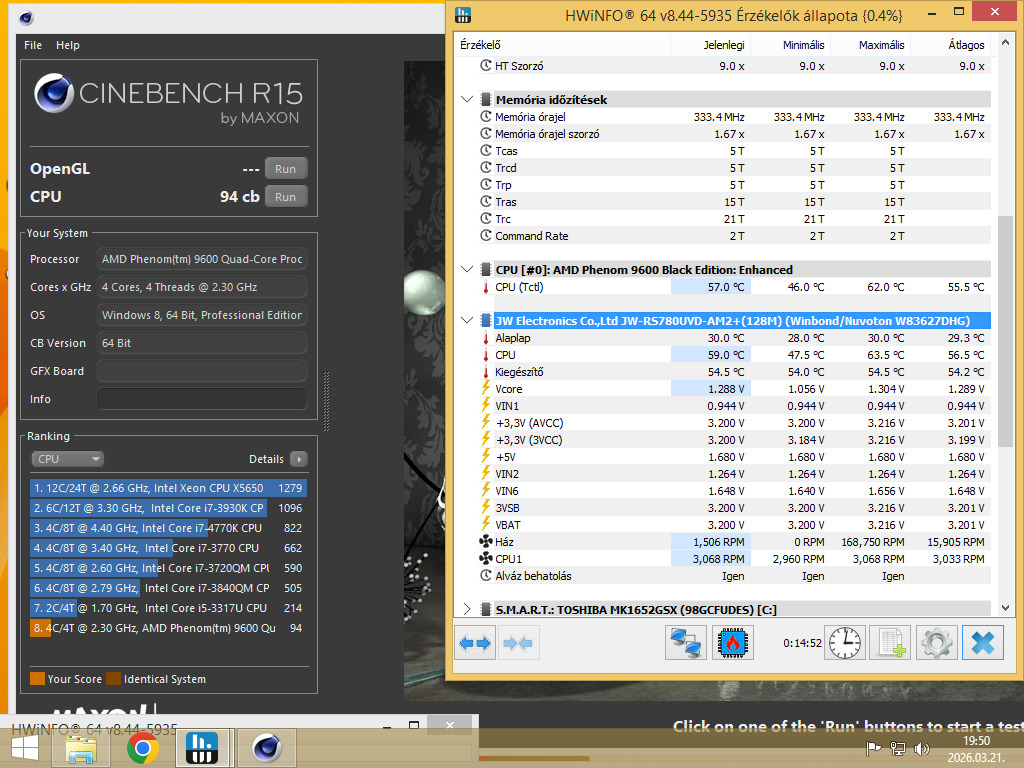Switch to HWiNFO in the taskbar
This screenshot has height=768, width=1024.
[x=202, y=748]
